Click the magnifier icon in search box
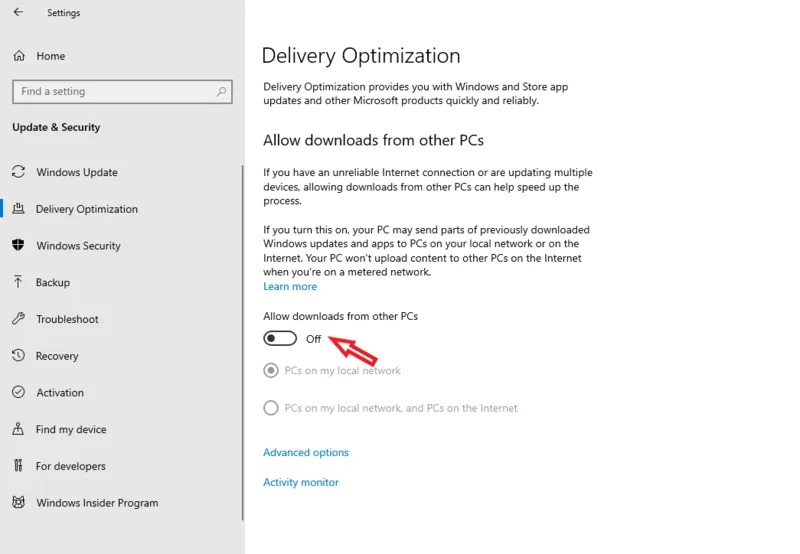800x554 pixels. (x=221, y=91)
